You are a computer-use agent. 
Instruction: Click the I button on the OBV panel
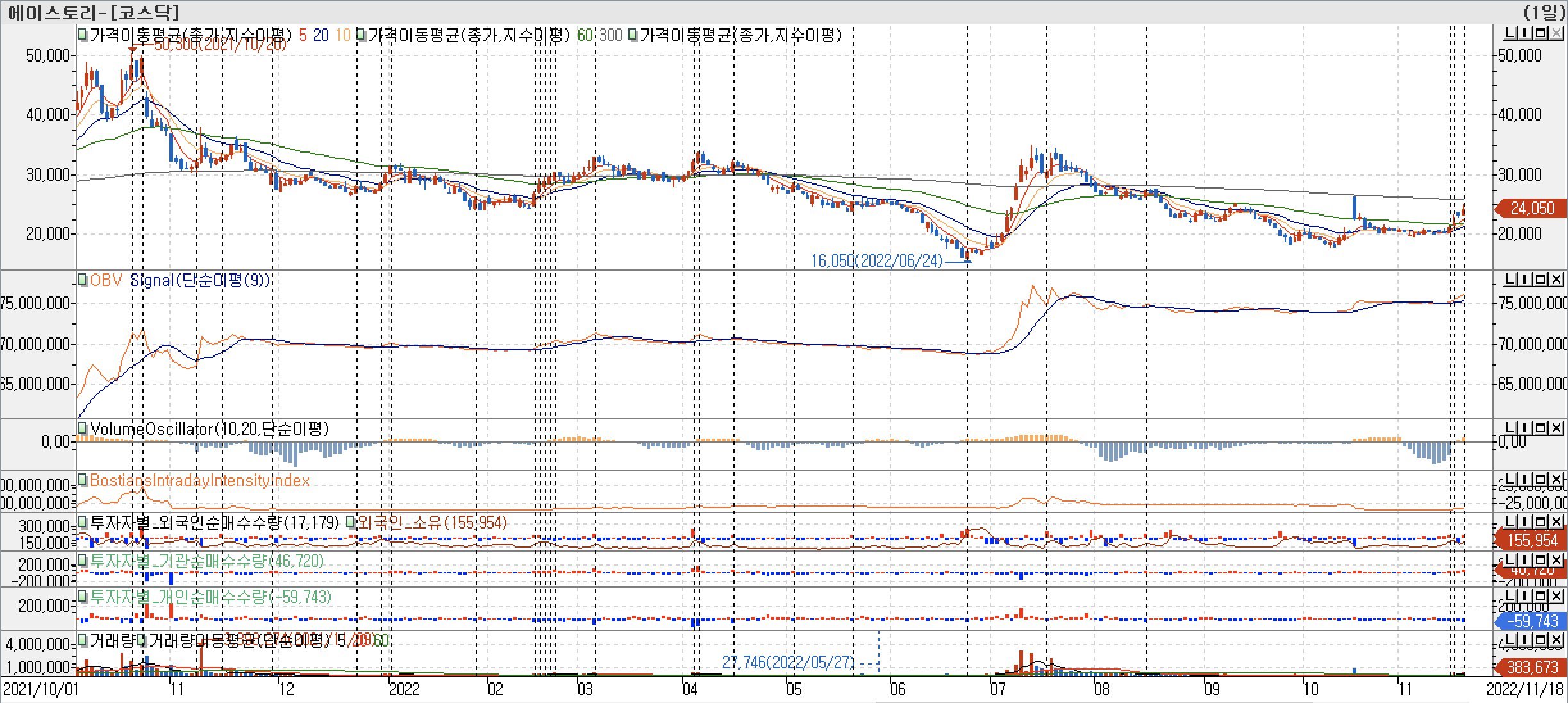tap(1524, 279)
